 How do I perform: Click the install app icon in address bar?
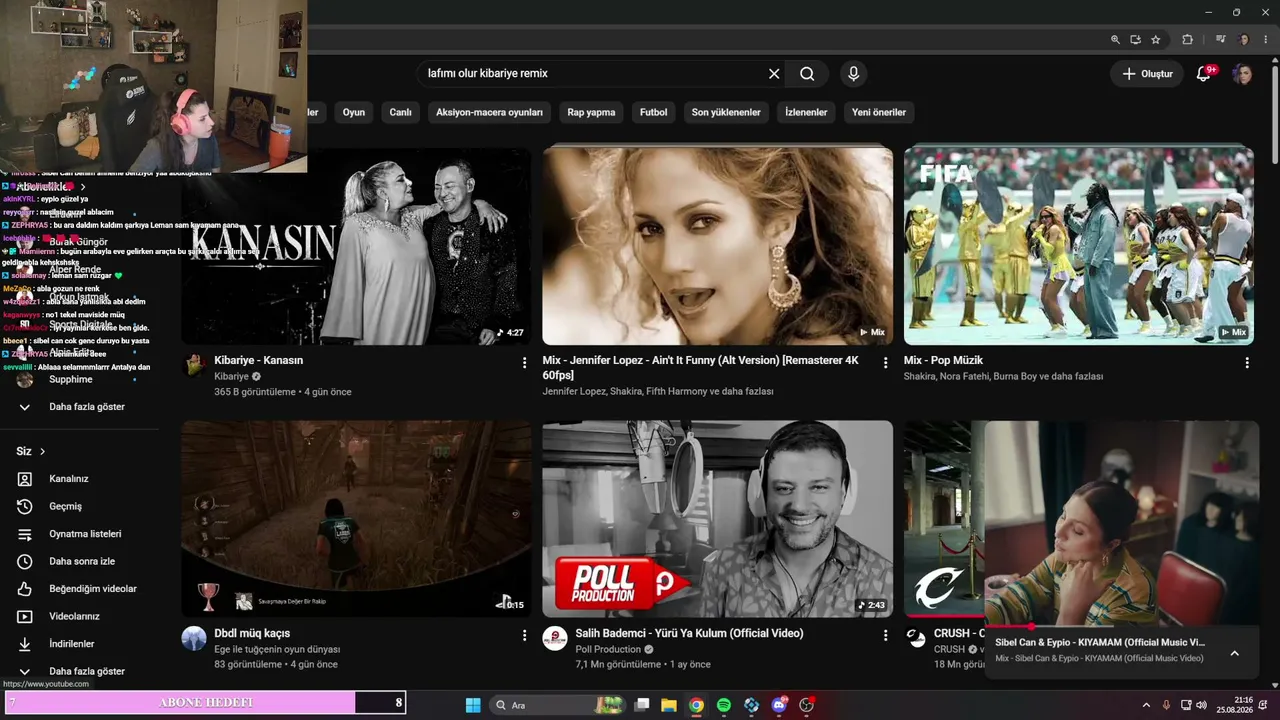1135,40
